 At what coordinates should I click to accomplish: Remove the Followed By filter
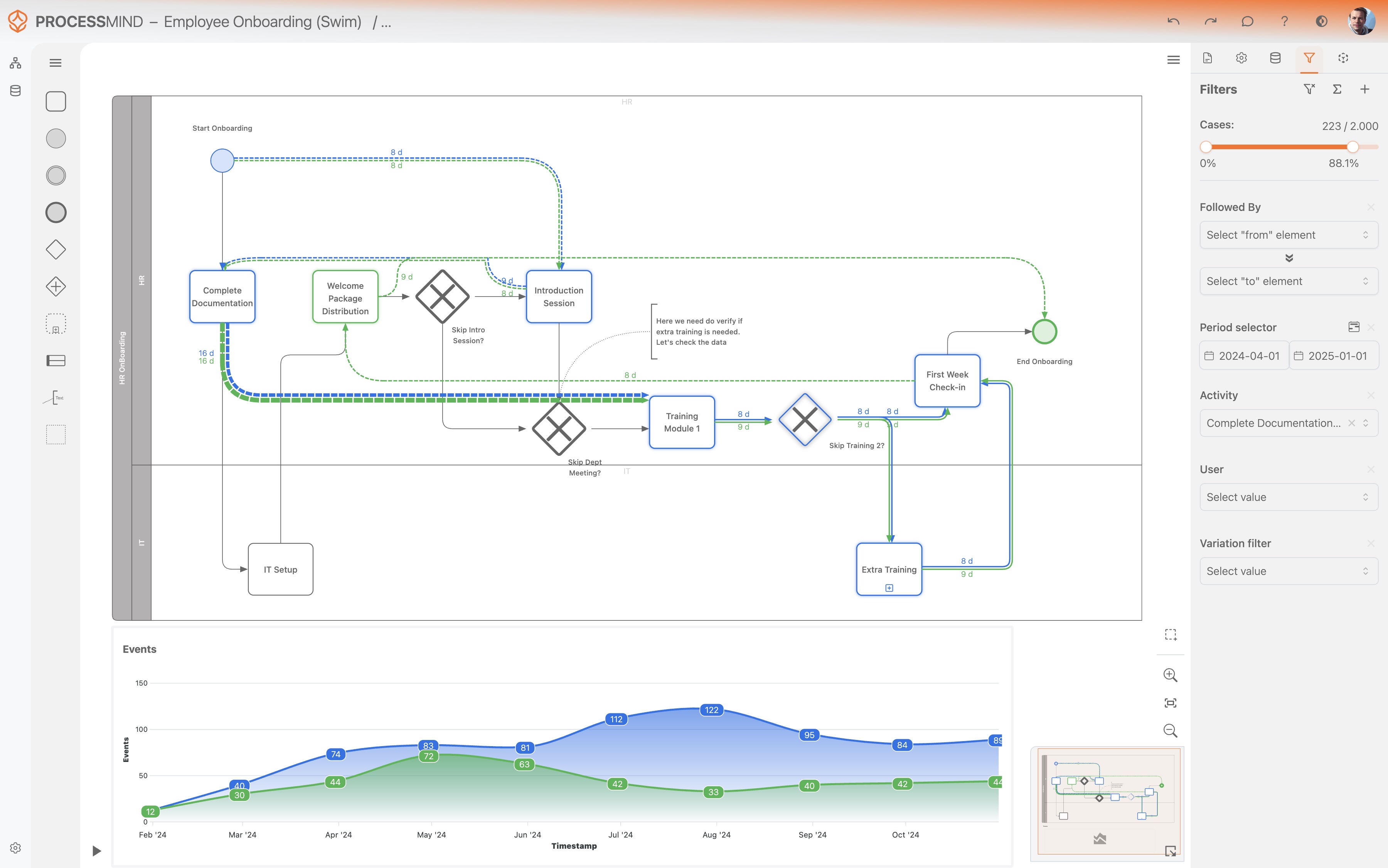[x=1371, y=207]
